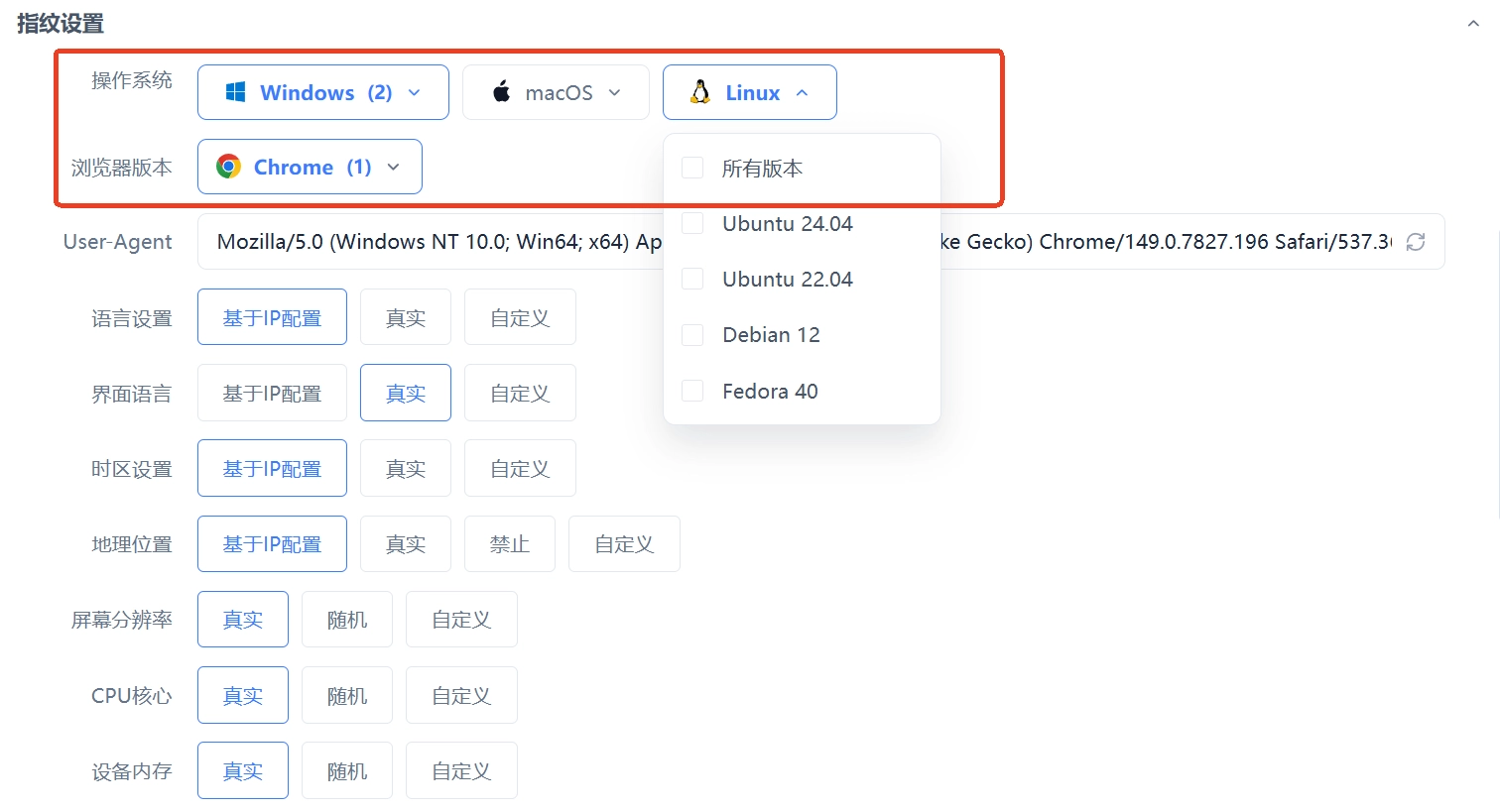Image resolution: width=1500 pixels, height=812 pixels.
Task: Collapse the 指纹设置 section
Action: coord(1473,24)
